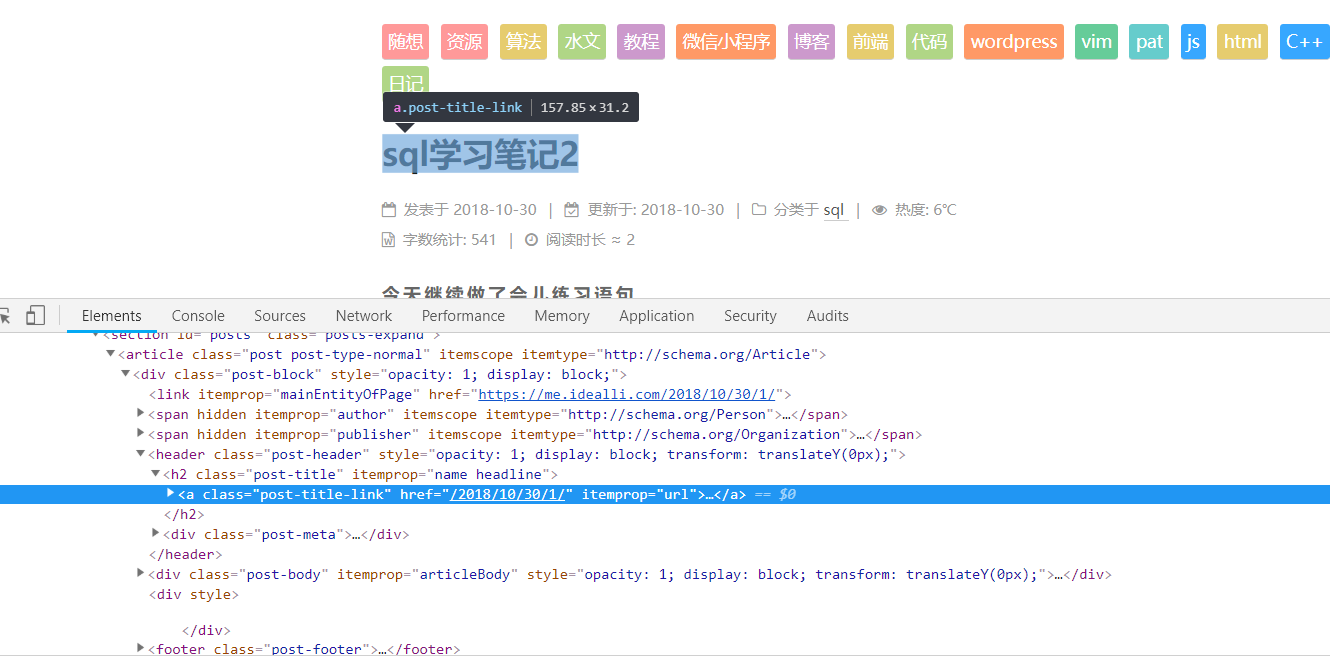
Task: Select the blue js tag swatch
Action: [x=1193, y=42]
